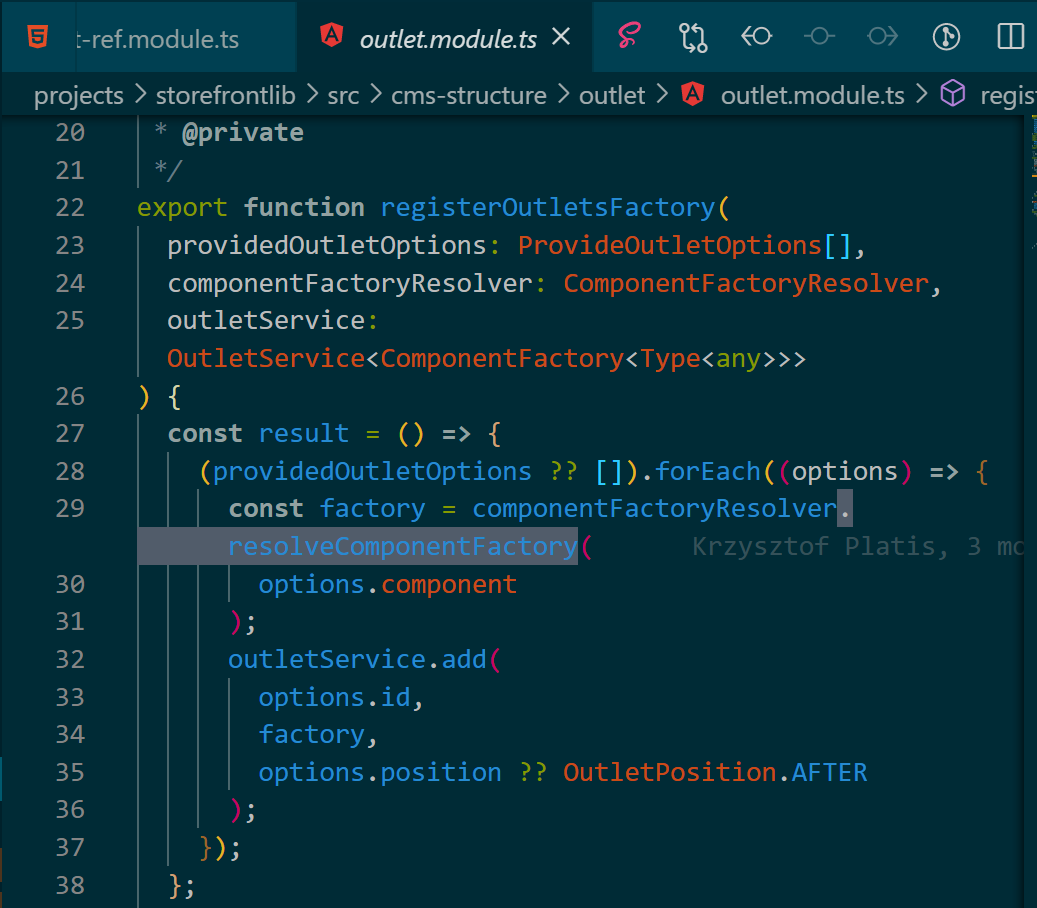Click the Angular icon in the breadcrumb
1037x908 pixels.
pyautogui.click(x=692, y=94)
